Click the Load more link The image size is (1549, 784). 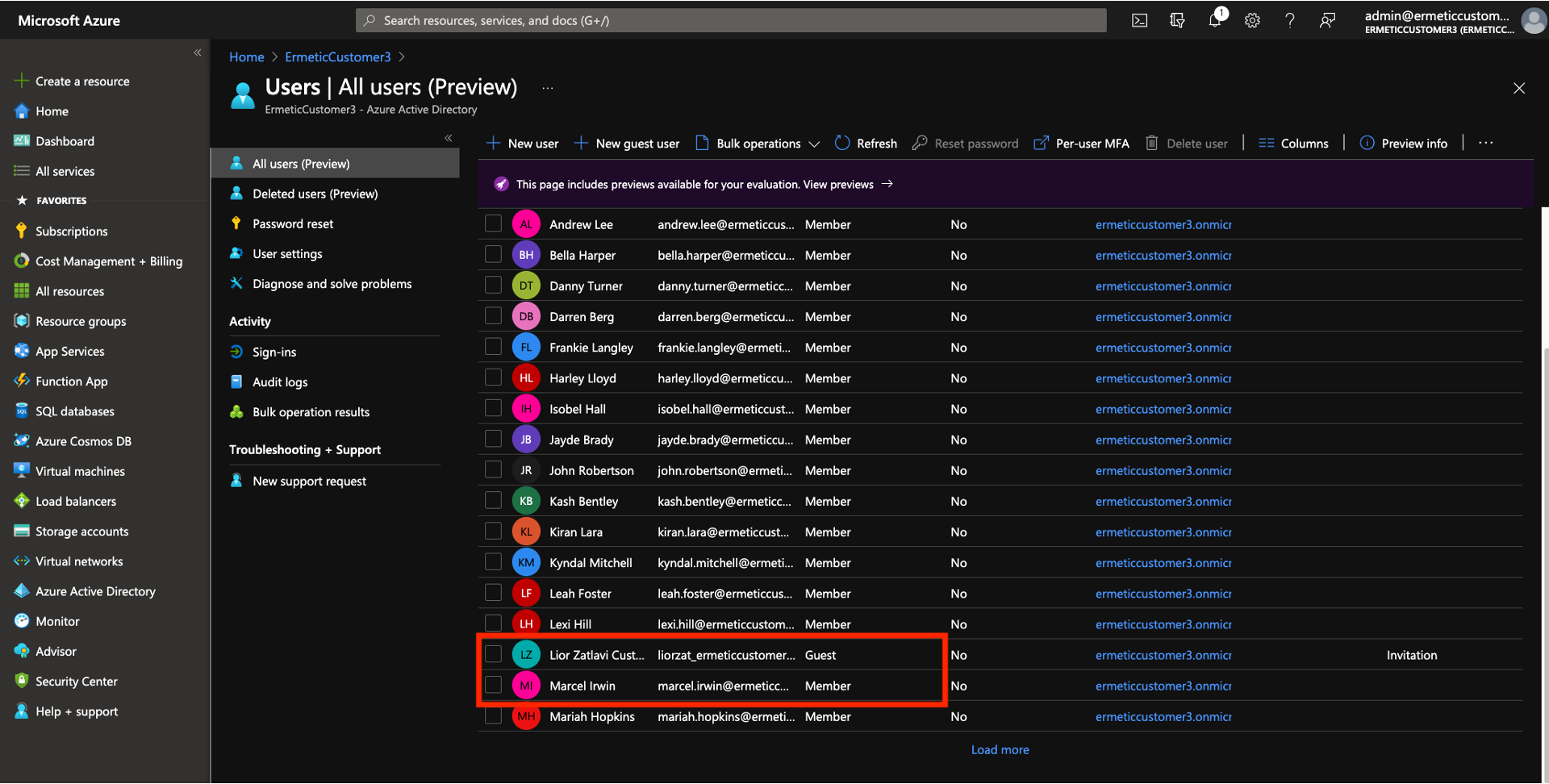(1000, 749)
